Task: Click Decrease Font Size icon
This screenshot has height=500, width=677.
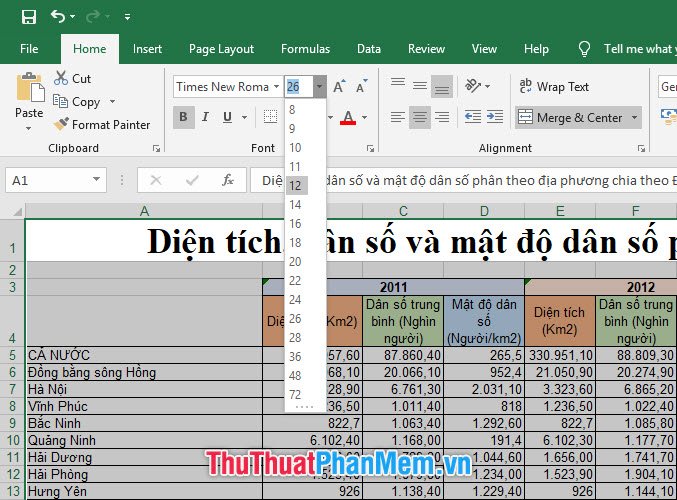Action: 361,87
